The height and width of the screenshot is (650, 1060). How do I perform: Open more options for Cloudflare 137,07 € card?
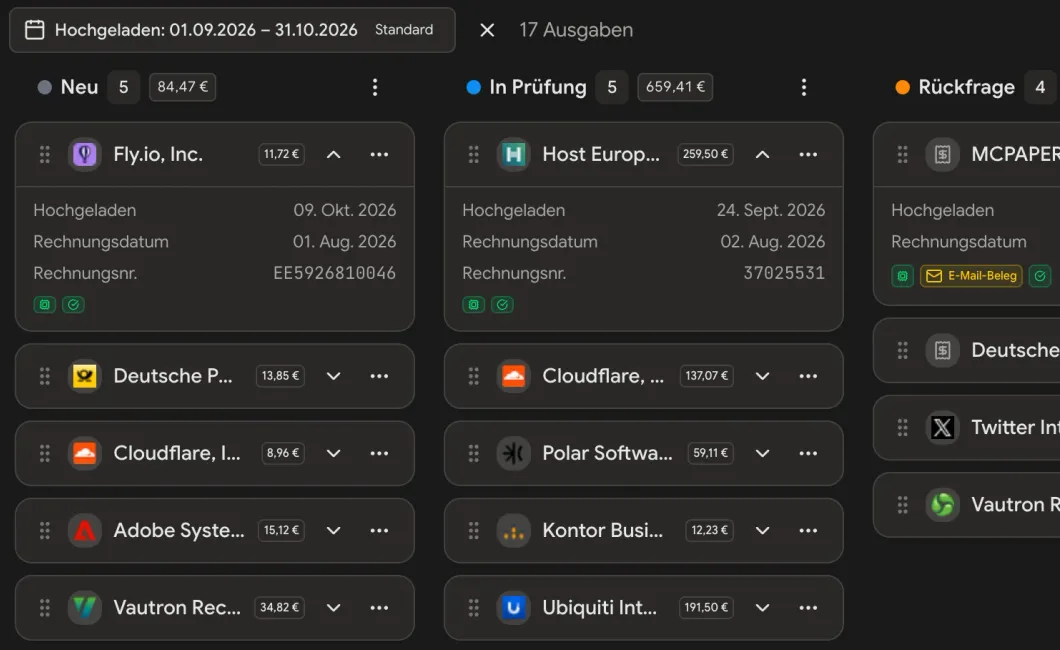tap(808, 376)
